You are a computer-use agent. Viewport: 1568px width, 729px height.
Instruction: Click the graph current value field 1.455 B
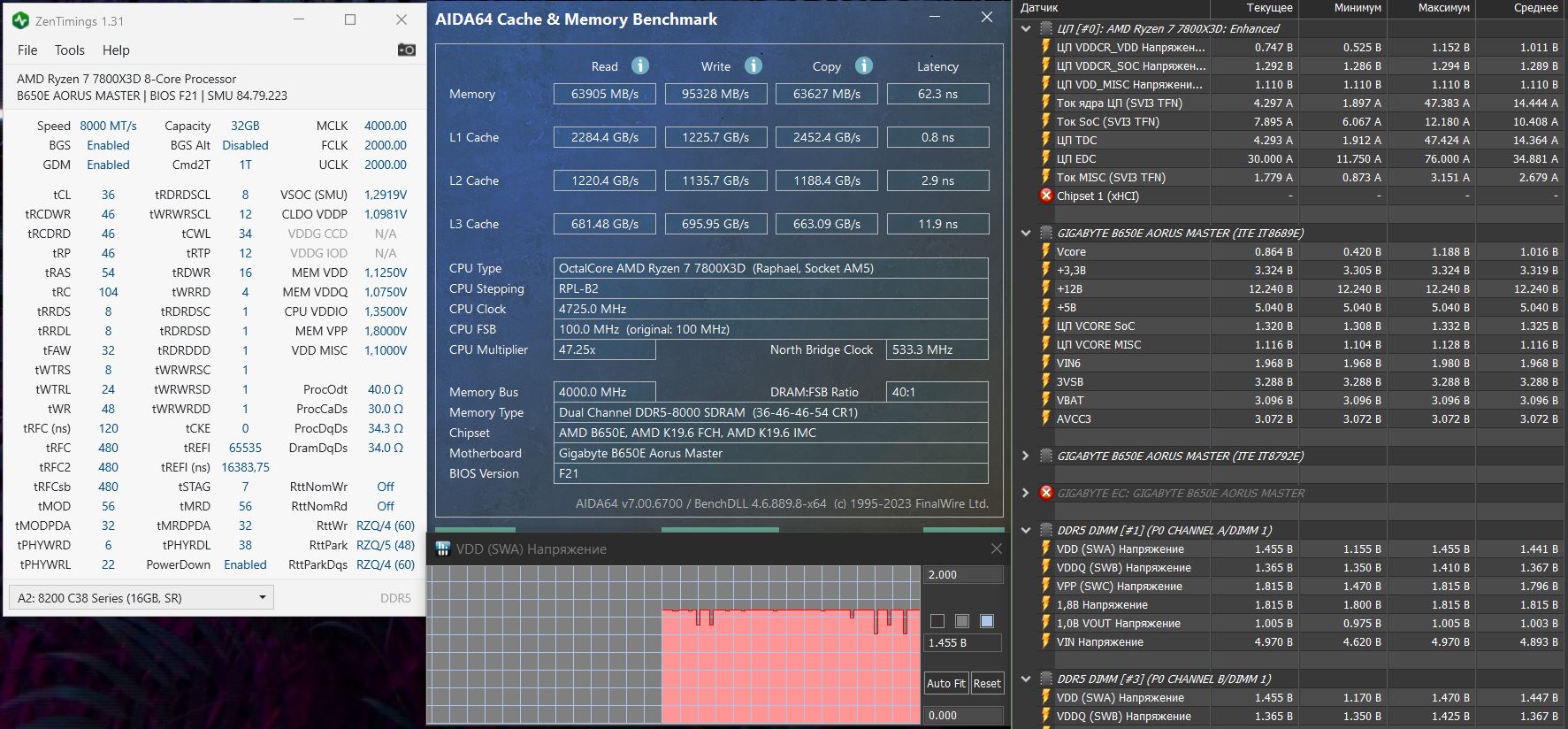[963, 643]
